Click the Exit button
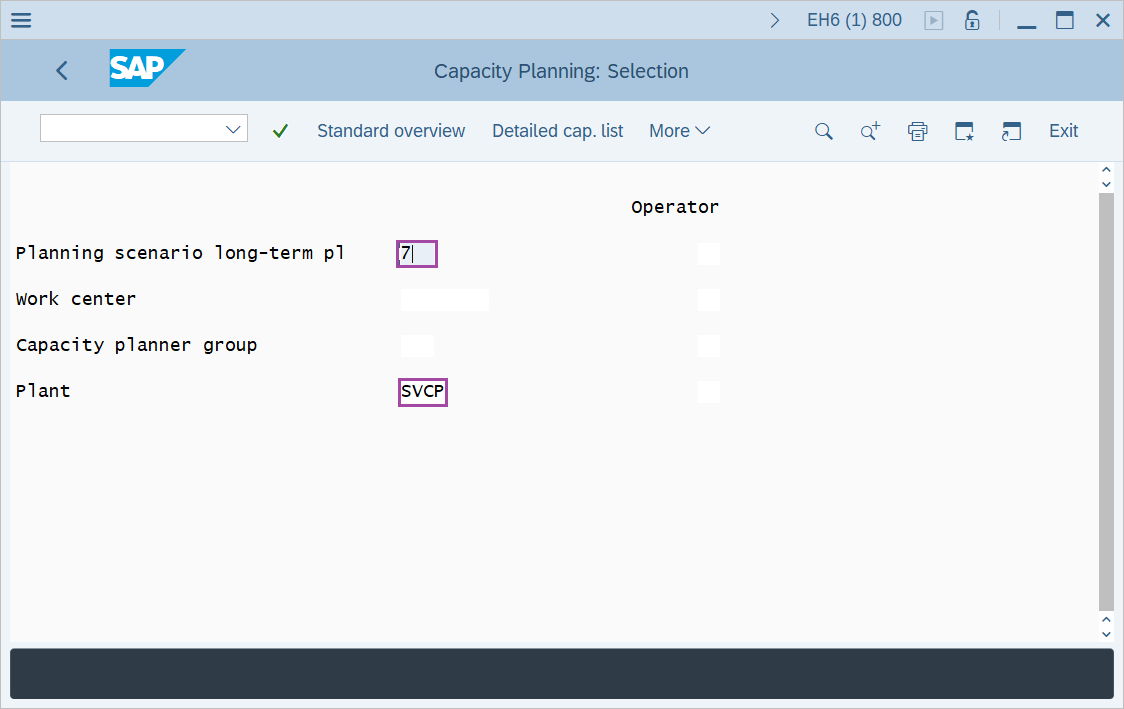1124x709 pixels. 1063,131
